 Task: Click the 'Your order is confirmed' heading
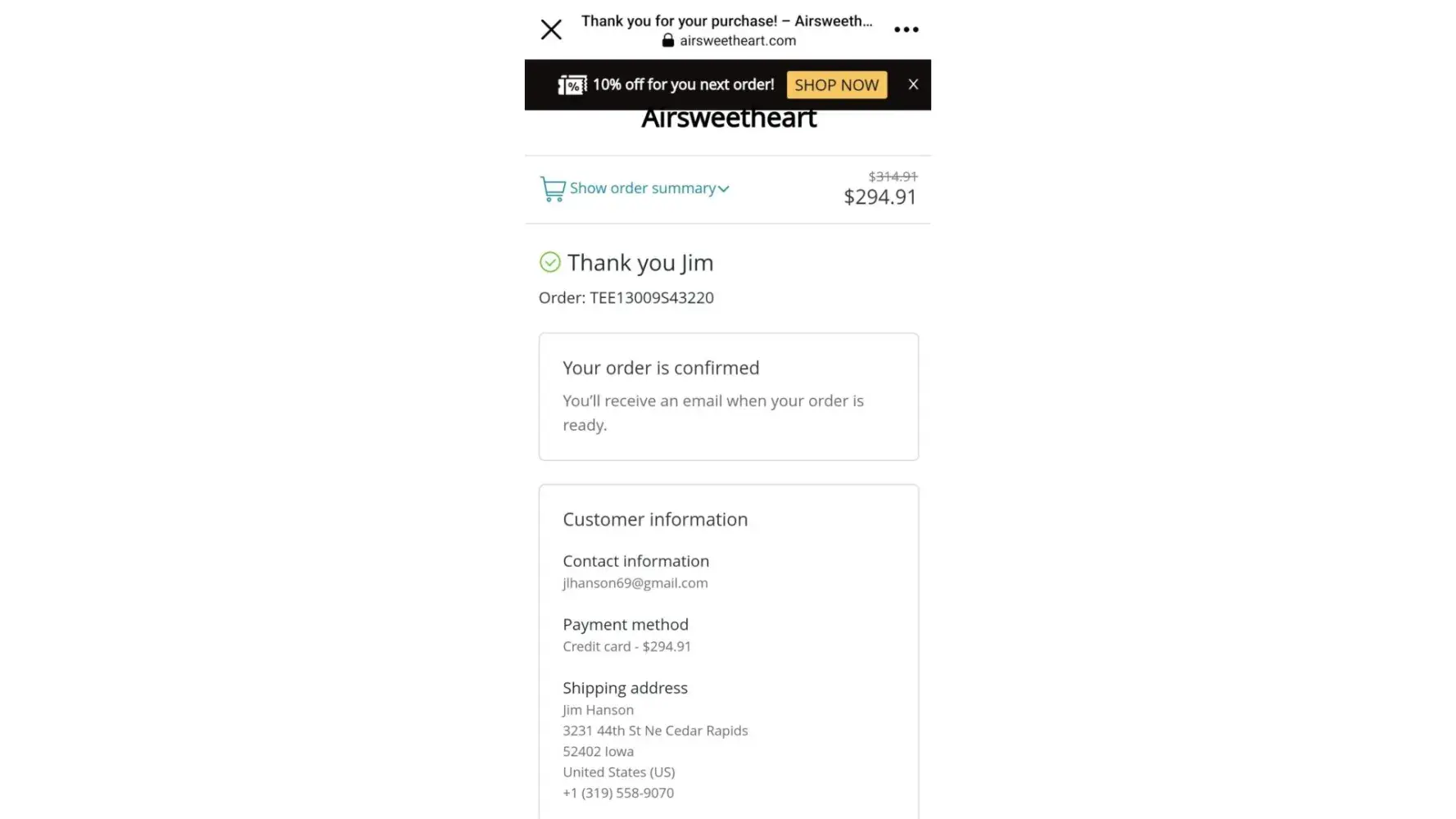tap(661, 369)
